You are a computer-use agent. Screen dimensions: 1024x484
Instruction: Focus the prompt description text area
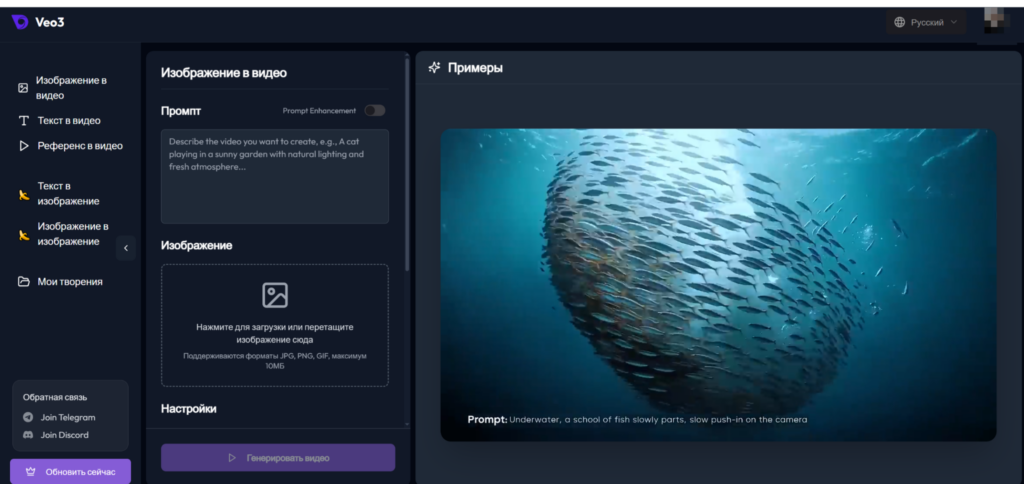(275, 176)
